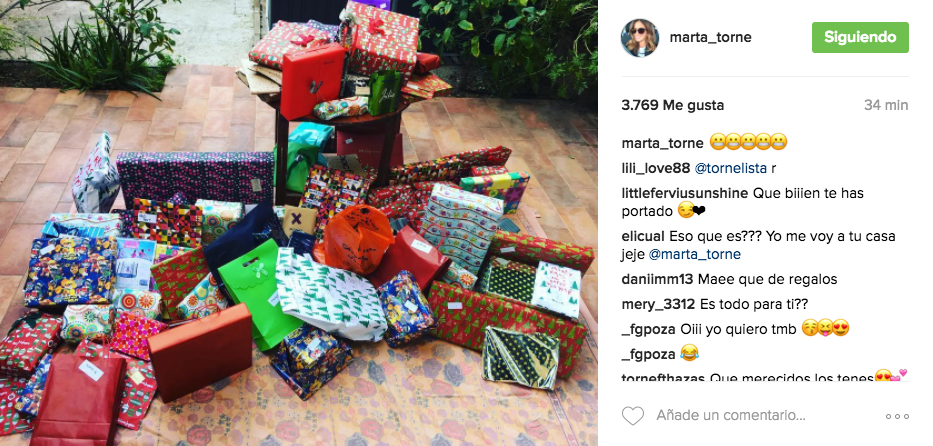Image resolution: width=933 pixels, height=446 pixels.
Task: Like the post with the heart icon
Action: (x=633, y=416)
